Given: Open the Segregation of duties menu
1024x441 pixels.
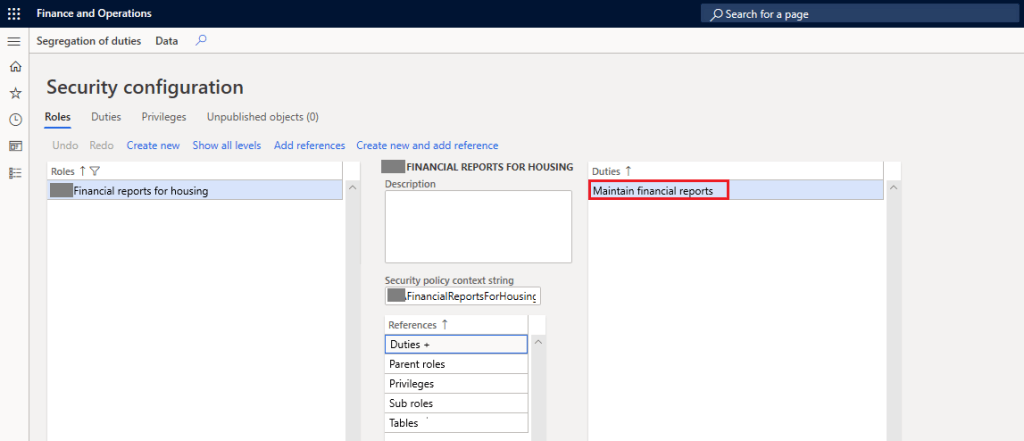Looking at the screenshot, I should 89,41.
